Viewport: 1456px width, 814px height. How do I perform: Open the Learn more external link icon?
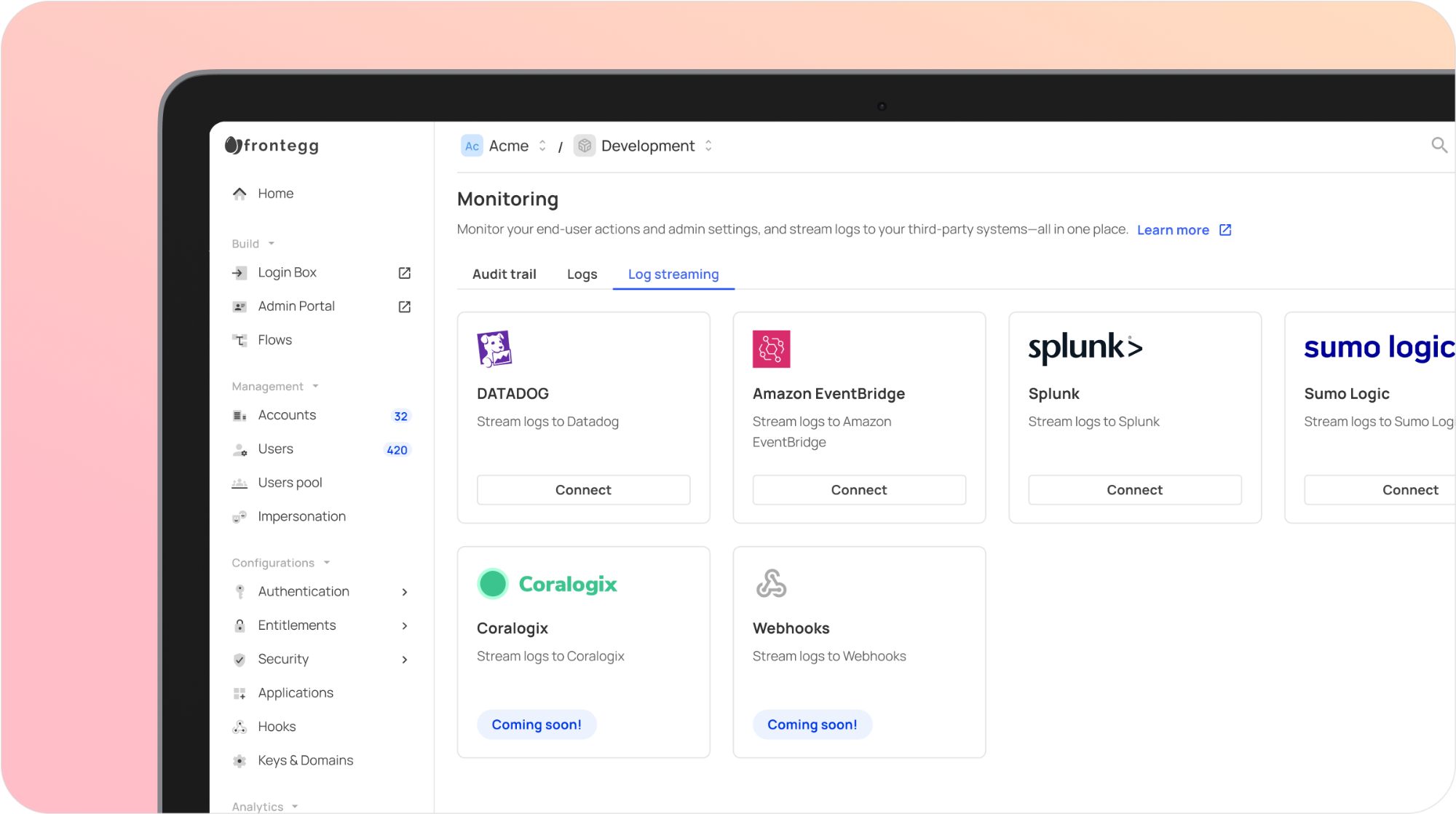pyautogui.click(x=1225, y=230)
